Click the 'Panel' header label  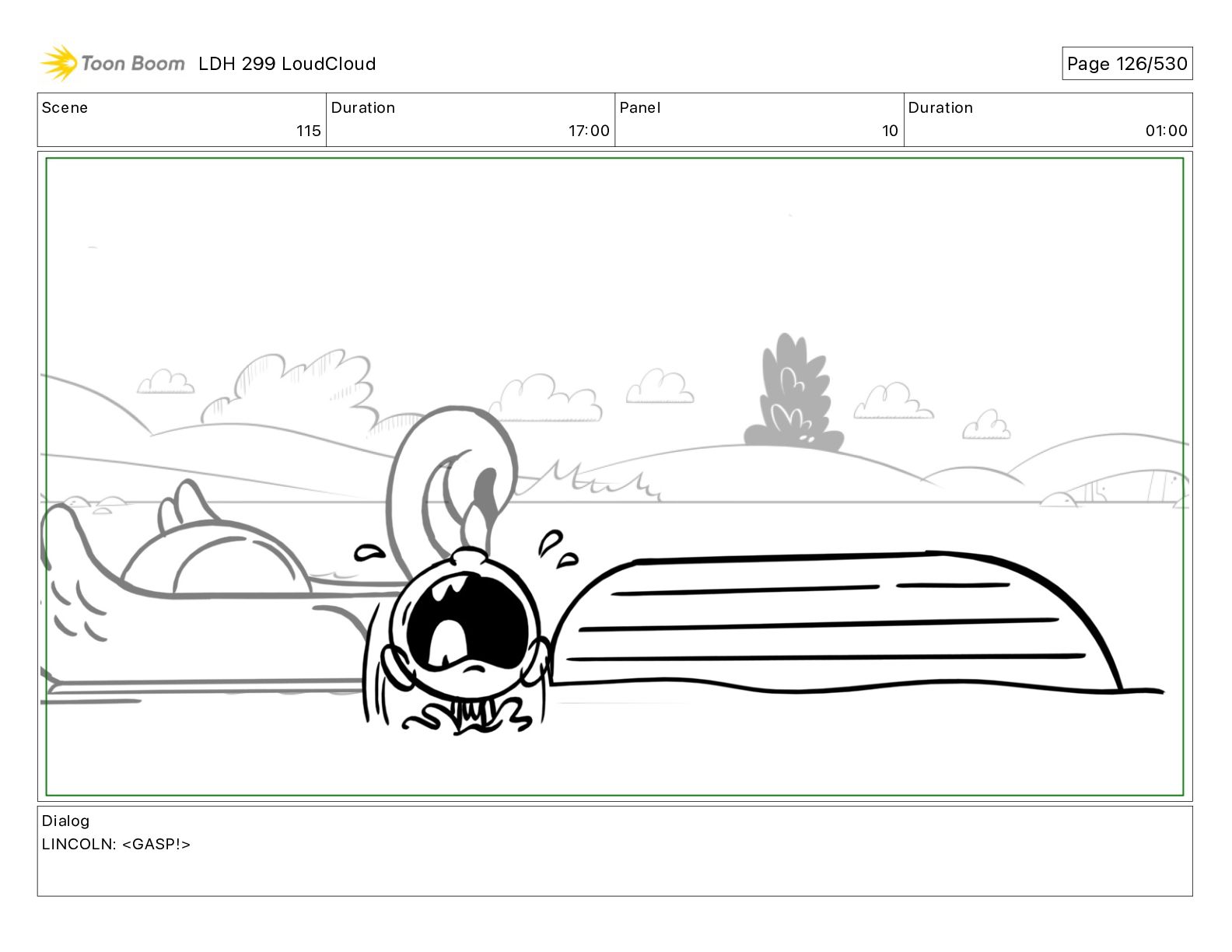[640, 107]
